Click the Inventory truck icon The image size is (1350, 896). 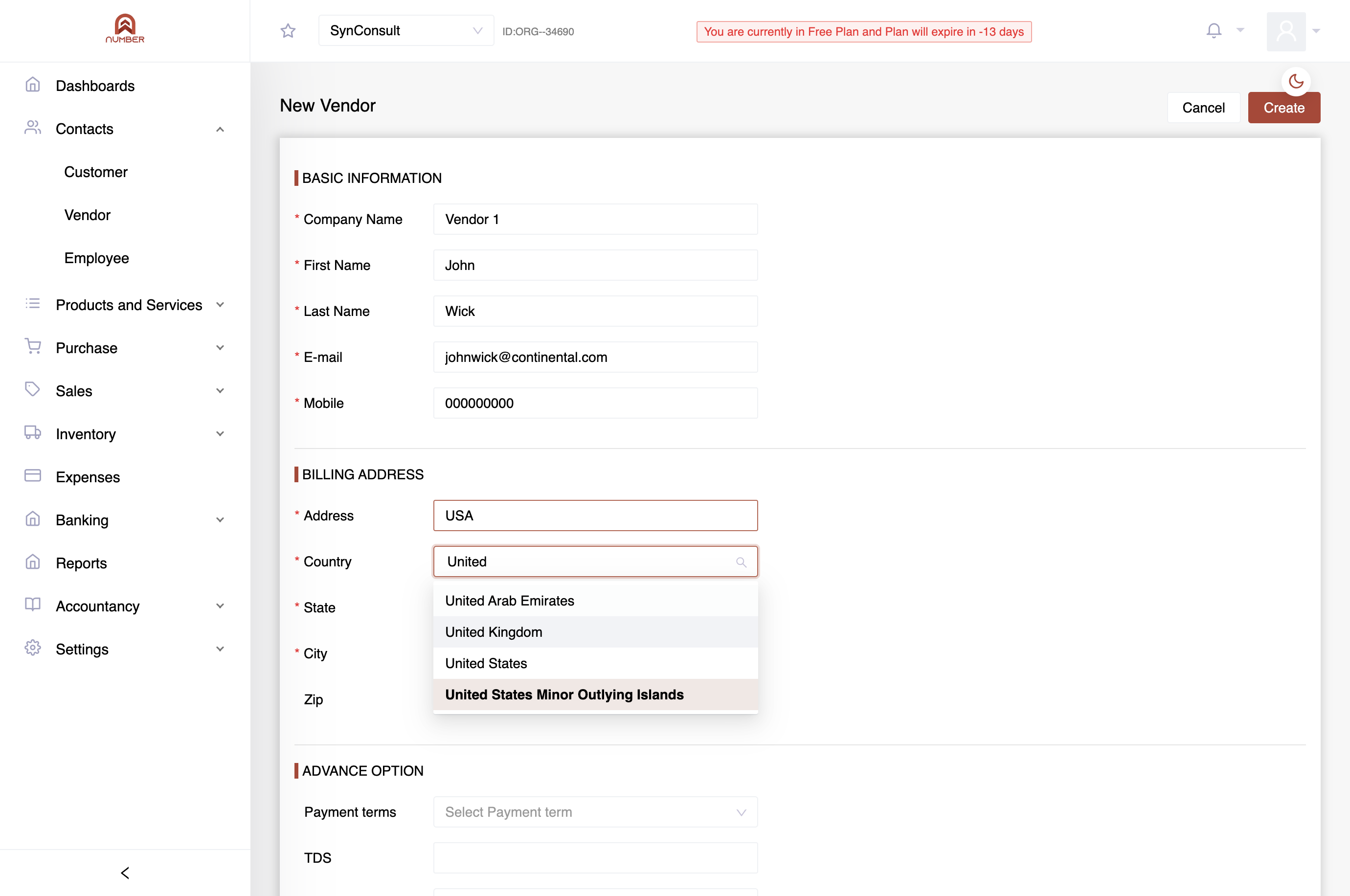[x=33, y=432]
